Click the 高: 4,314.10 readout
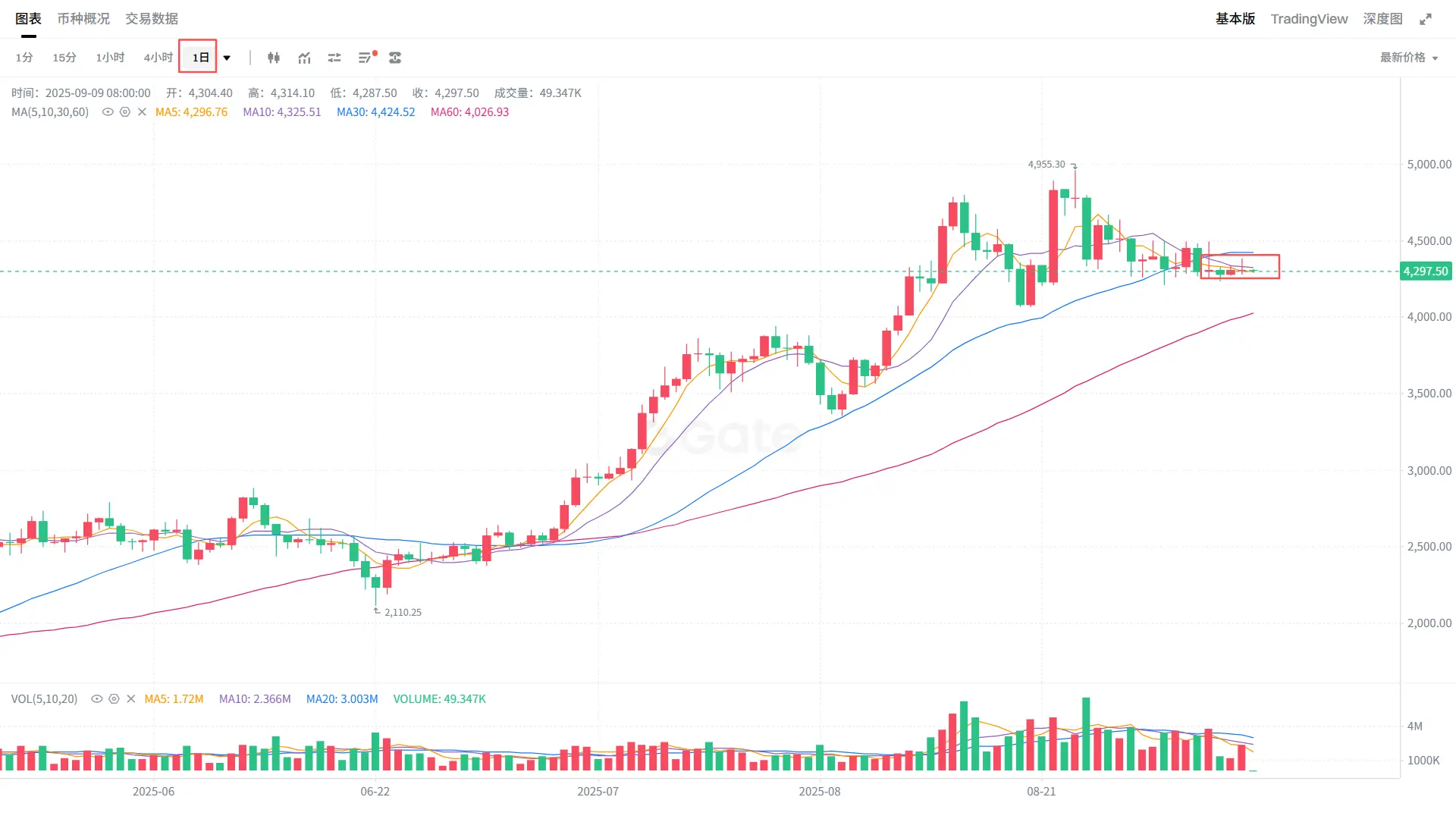 (281, 93)
